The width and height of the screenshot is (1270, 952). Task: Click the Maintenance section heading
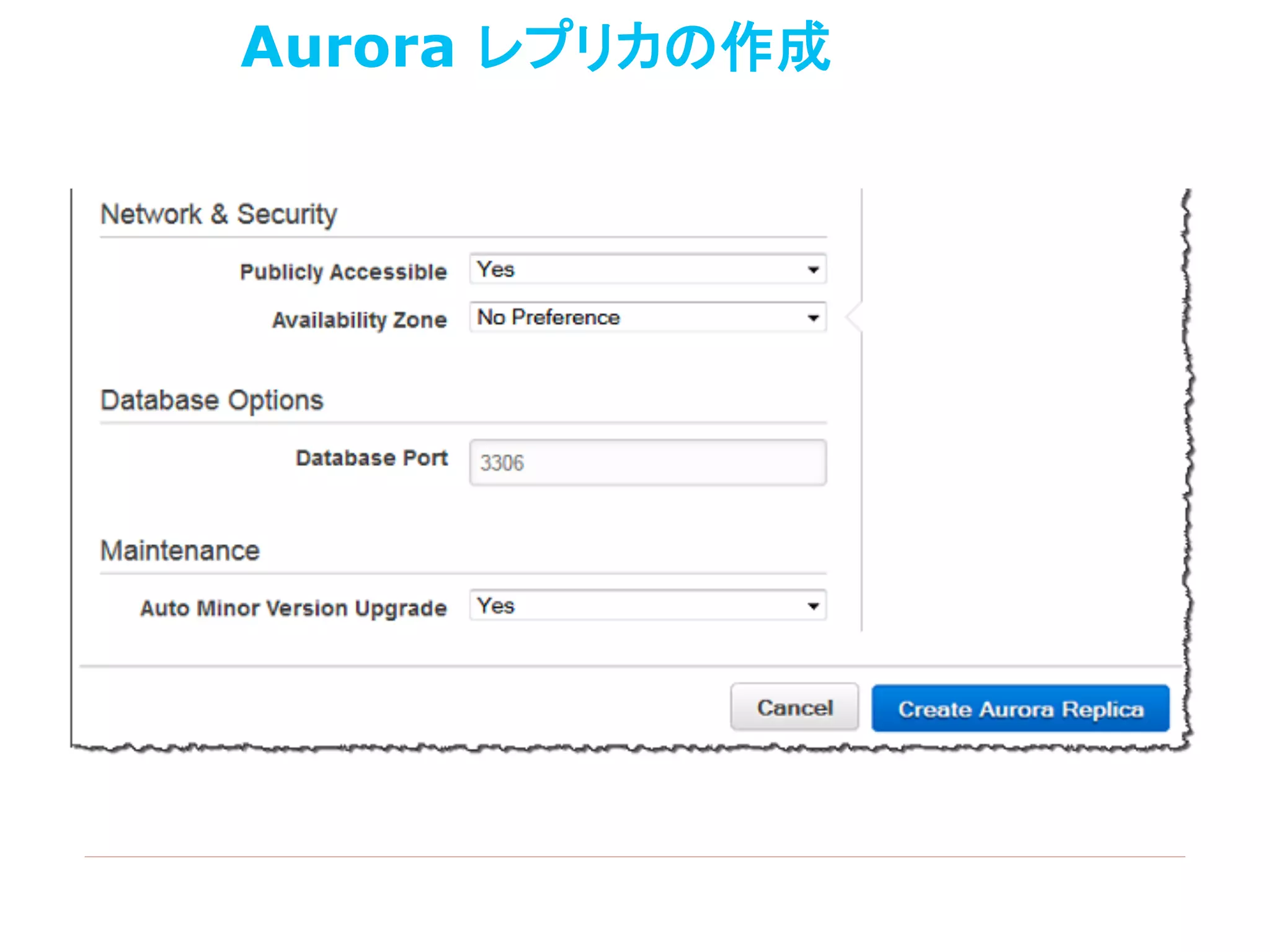(180, 550)
